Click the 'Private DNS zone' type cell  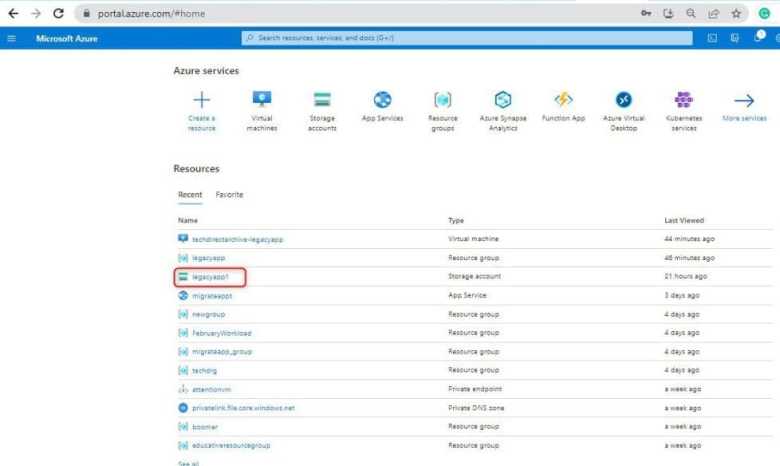476,408
